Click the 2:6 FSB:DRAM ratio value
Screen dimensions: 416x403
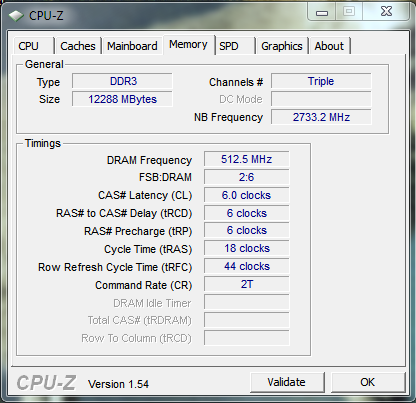pos(247,177)
